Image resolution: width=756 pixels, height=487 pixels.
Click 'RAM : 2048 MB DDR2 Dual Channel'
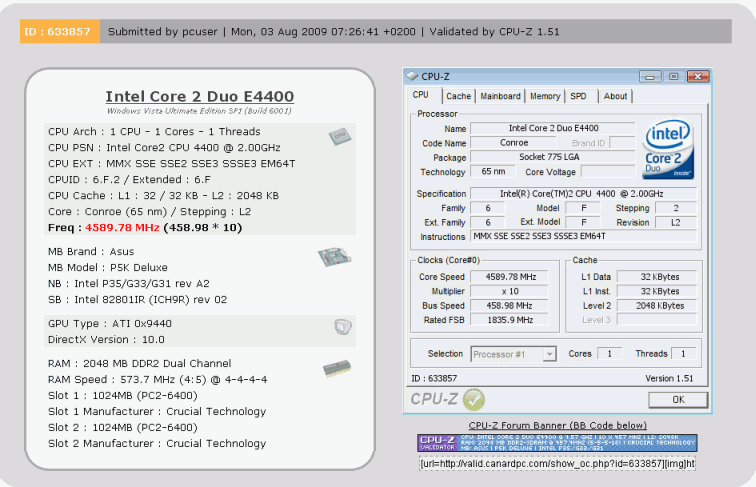point(139,364)
